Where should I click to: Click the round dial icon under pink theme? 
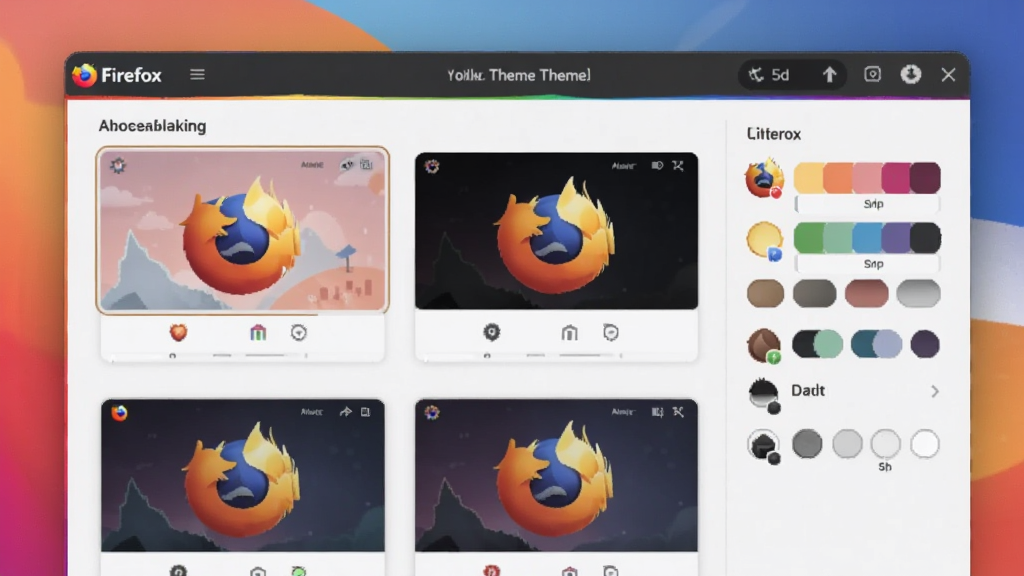pos(298,332)
